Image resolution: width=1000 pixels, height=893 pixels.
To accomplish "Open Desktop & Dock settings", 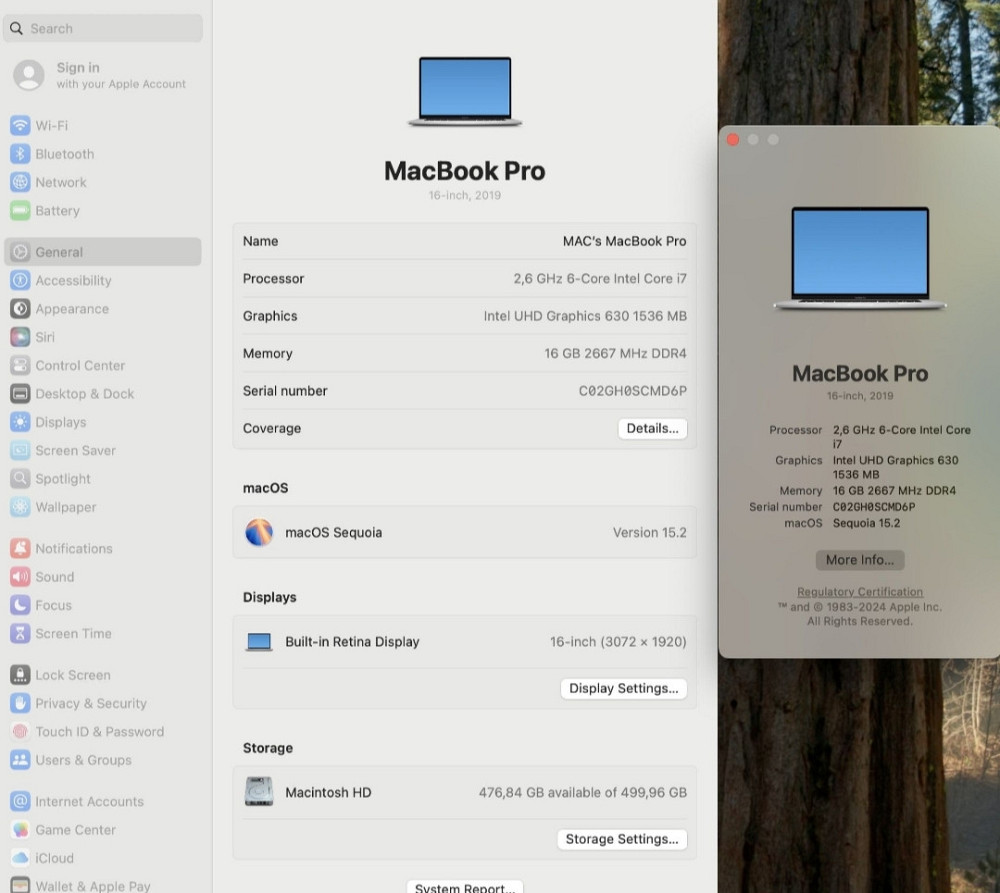I will pos(85,394).
